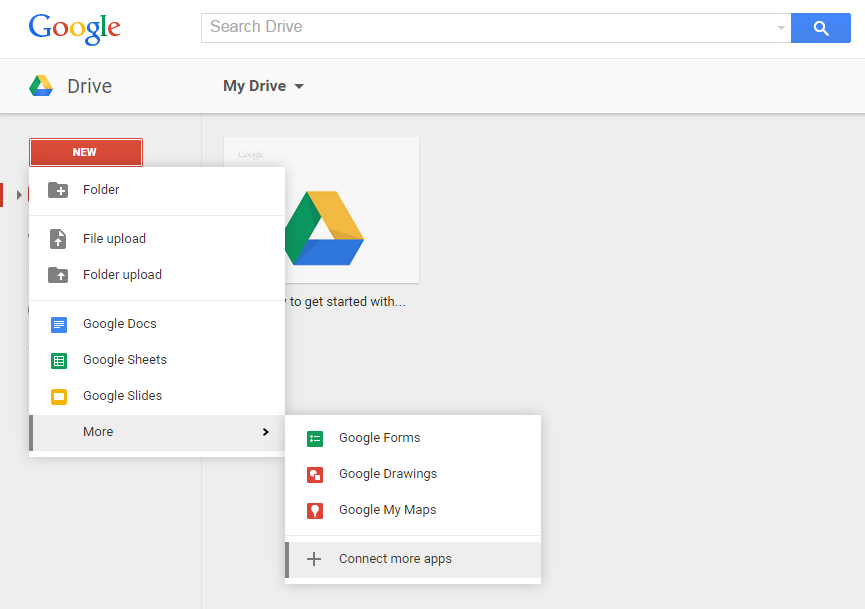The width and height of the screenshot is (865, 609).
Task: Open the search options dropdown arrow
Action: coord(781,28)
